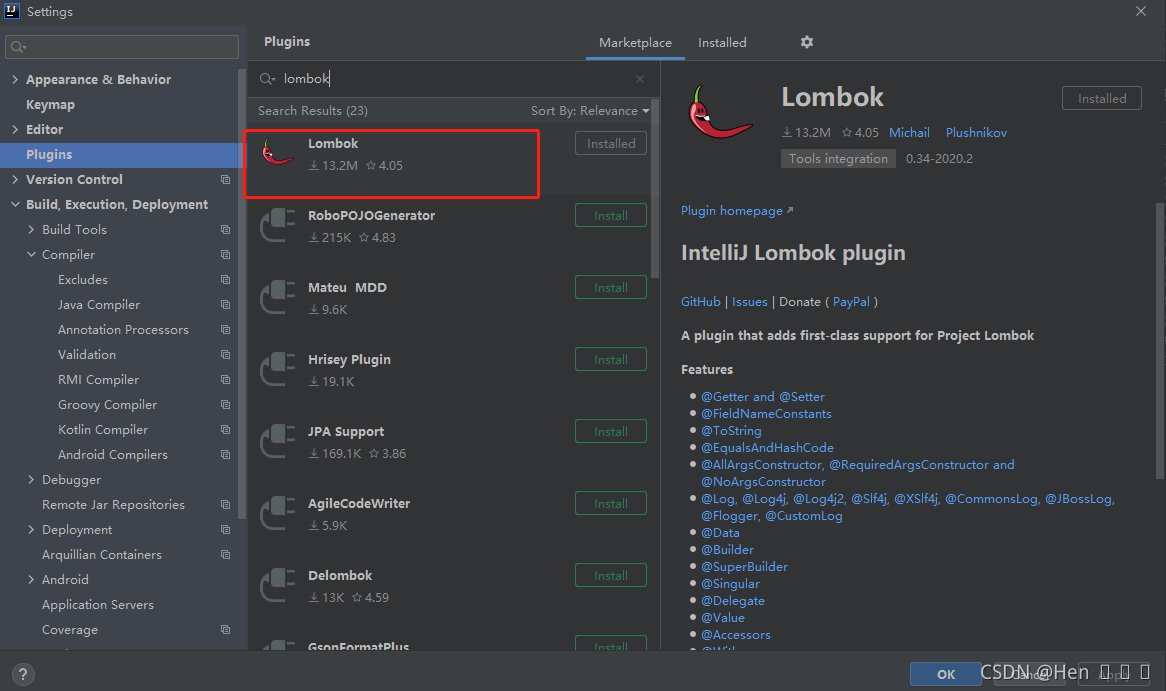Switch to the Installed tab
The image size is (1166, 691).
click(x=722, y=43)
